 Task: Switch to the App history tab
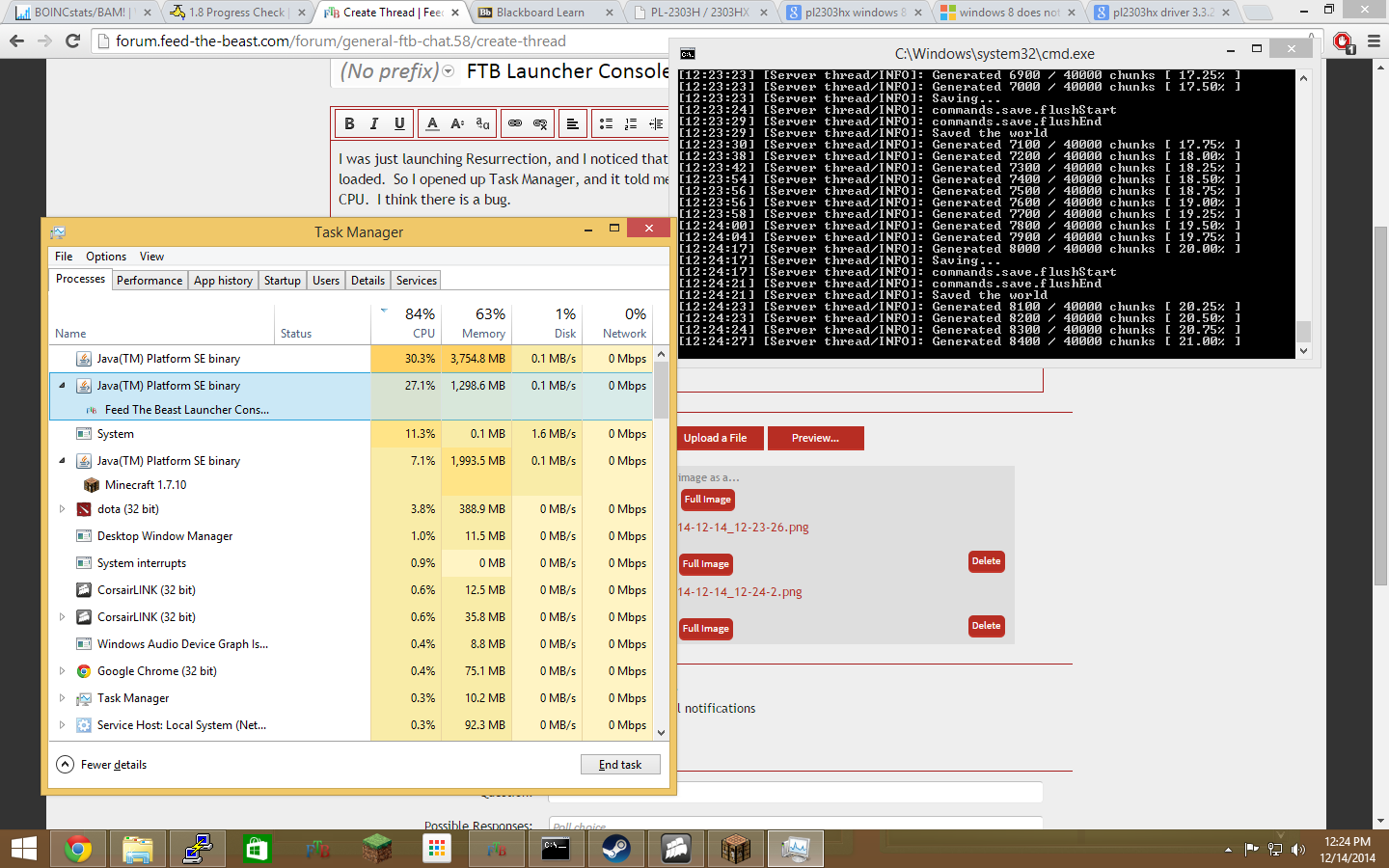(223, 281)
